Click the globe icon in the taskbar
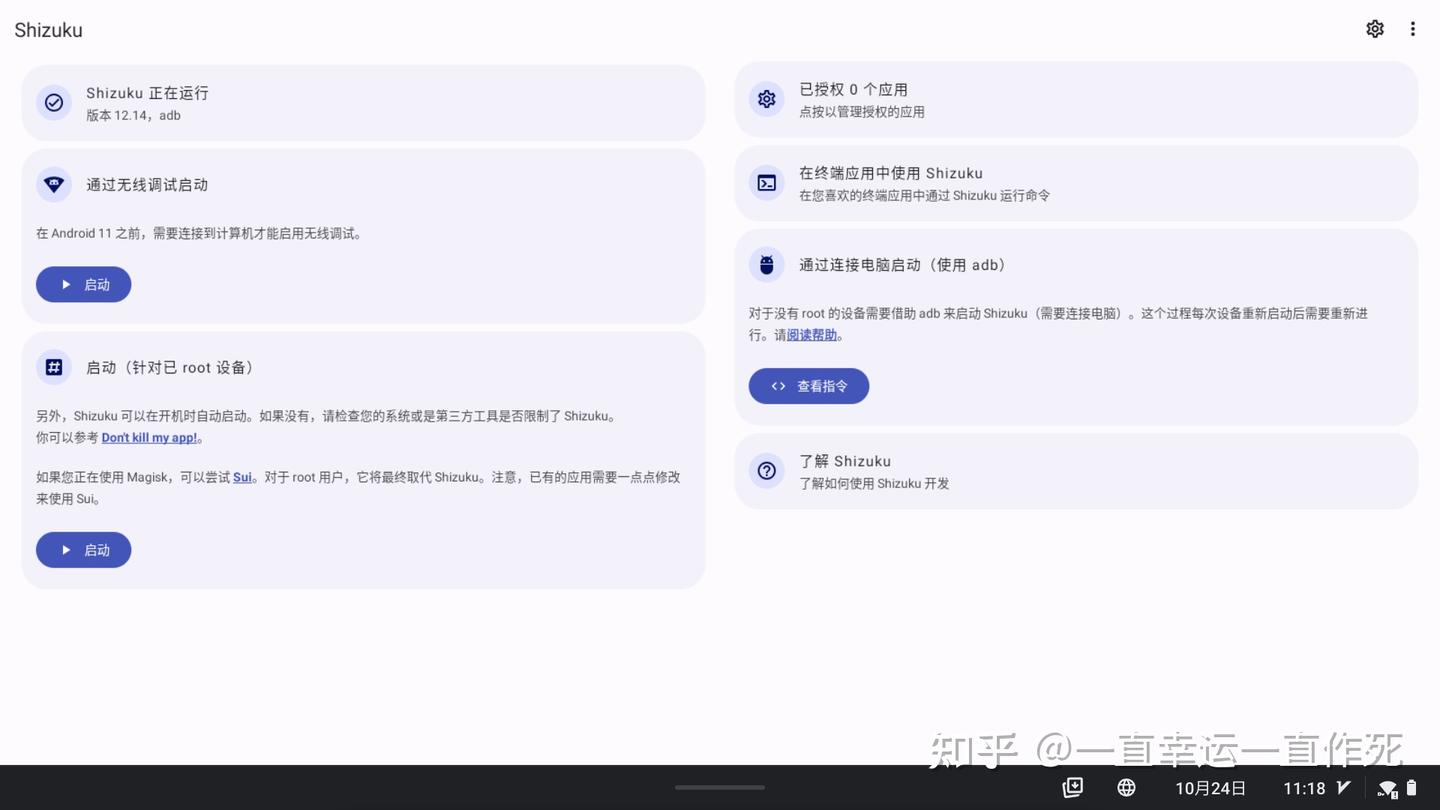The width and height of the screenshot is (1440, 810). pyautogui.click(x=1126, y=788)
